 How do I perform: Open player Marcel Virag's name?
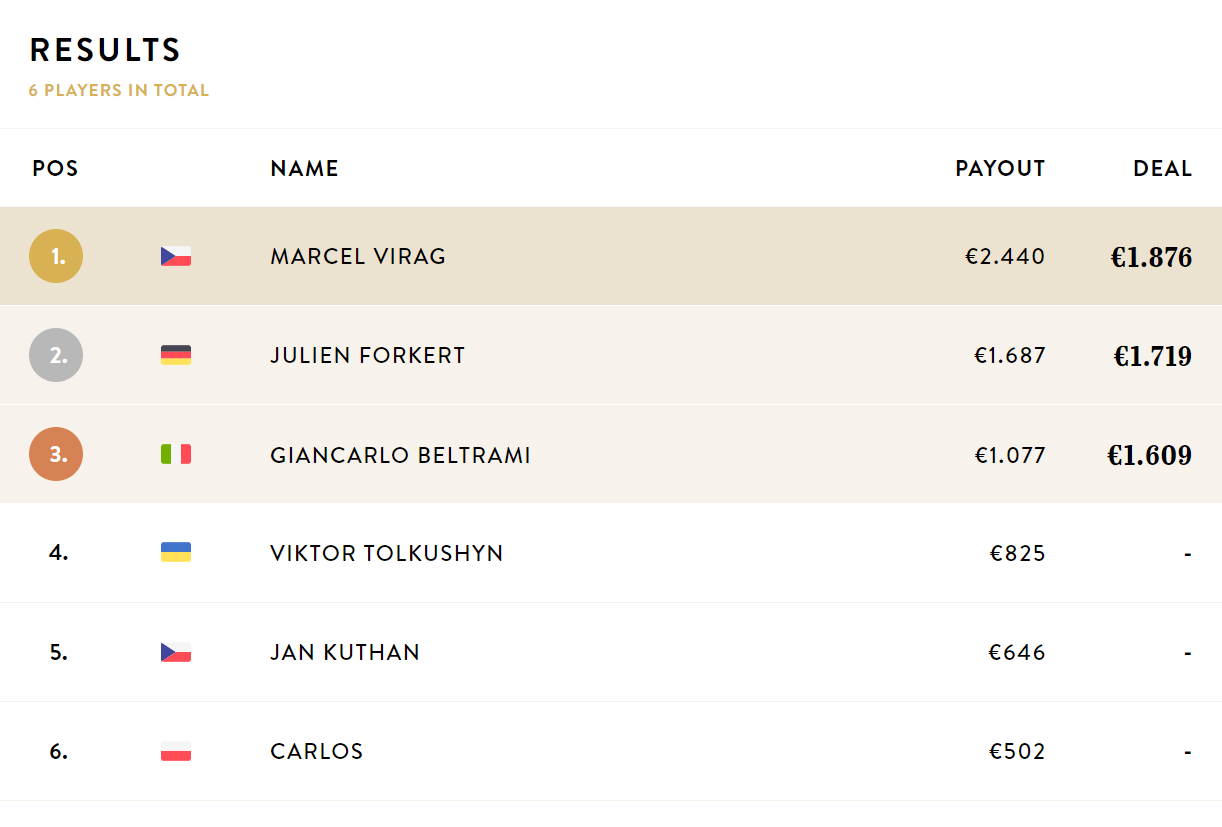tap(358, 257)
